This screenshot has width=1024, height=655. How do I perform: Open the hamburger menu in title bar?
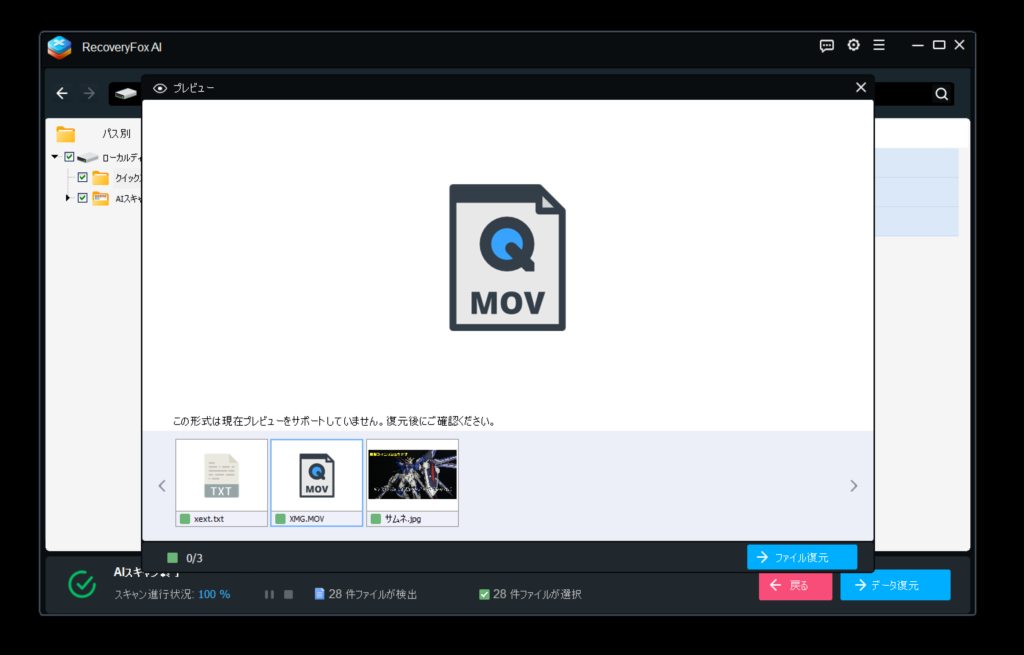point(879,45)
